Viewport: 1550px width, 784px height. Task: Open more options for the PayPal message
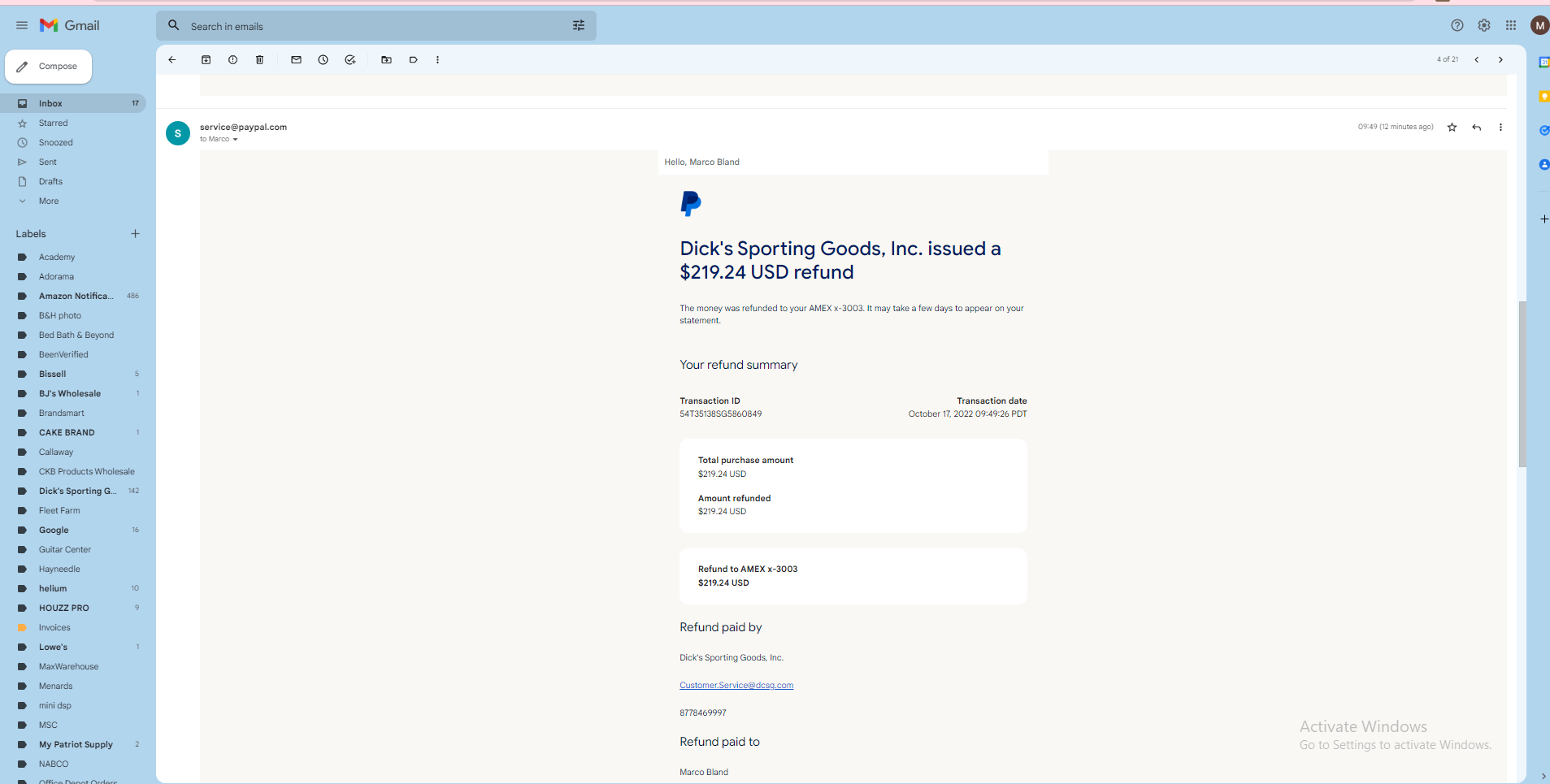click(x=1501, y=127)
